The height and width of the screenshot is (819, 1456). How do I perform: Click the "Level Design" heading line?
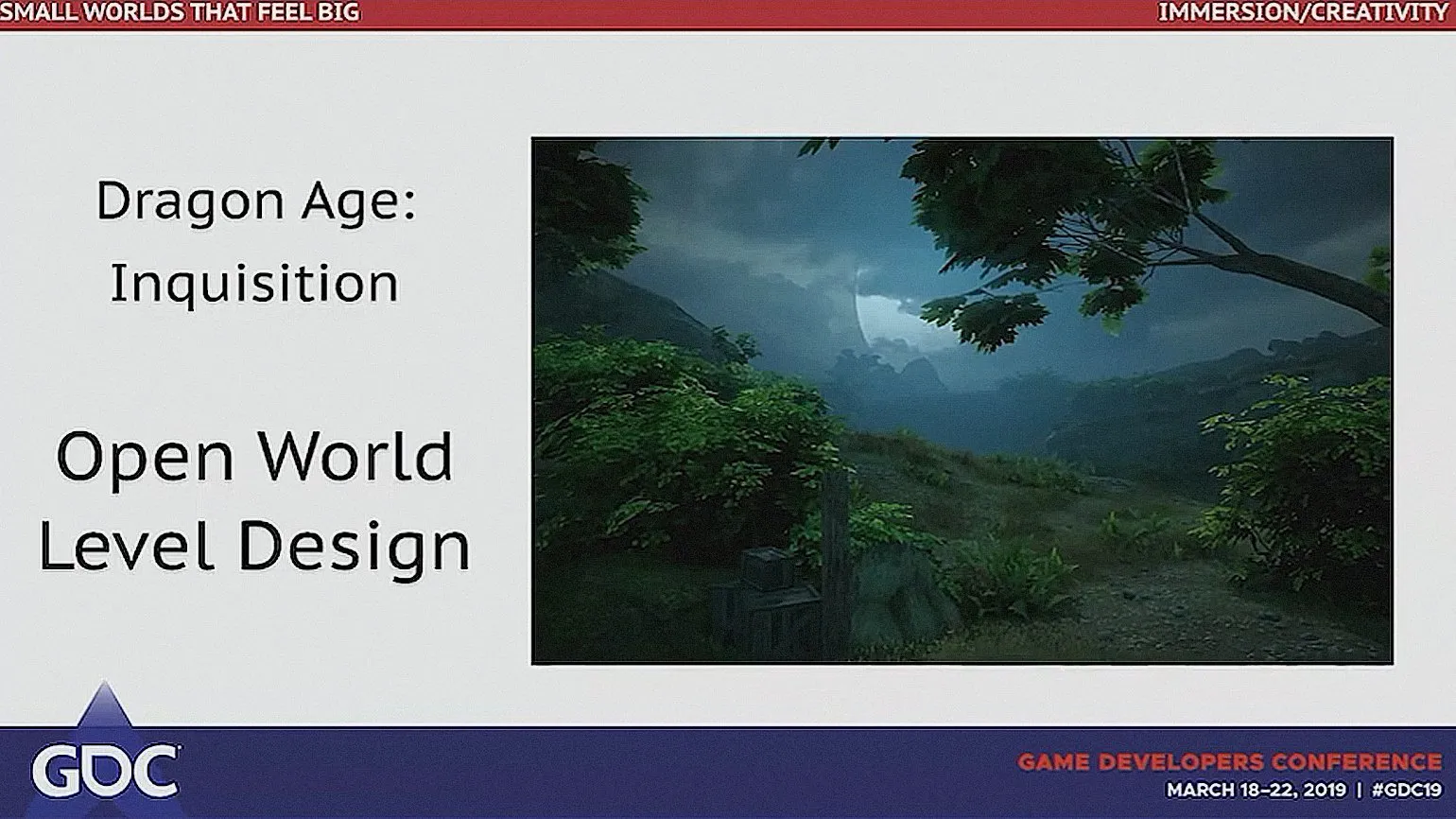tap(254, 548)
